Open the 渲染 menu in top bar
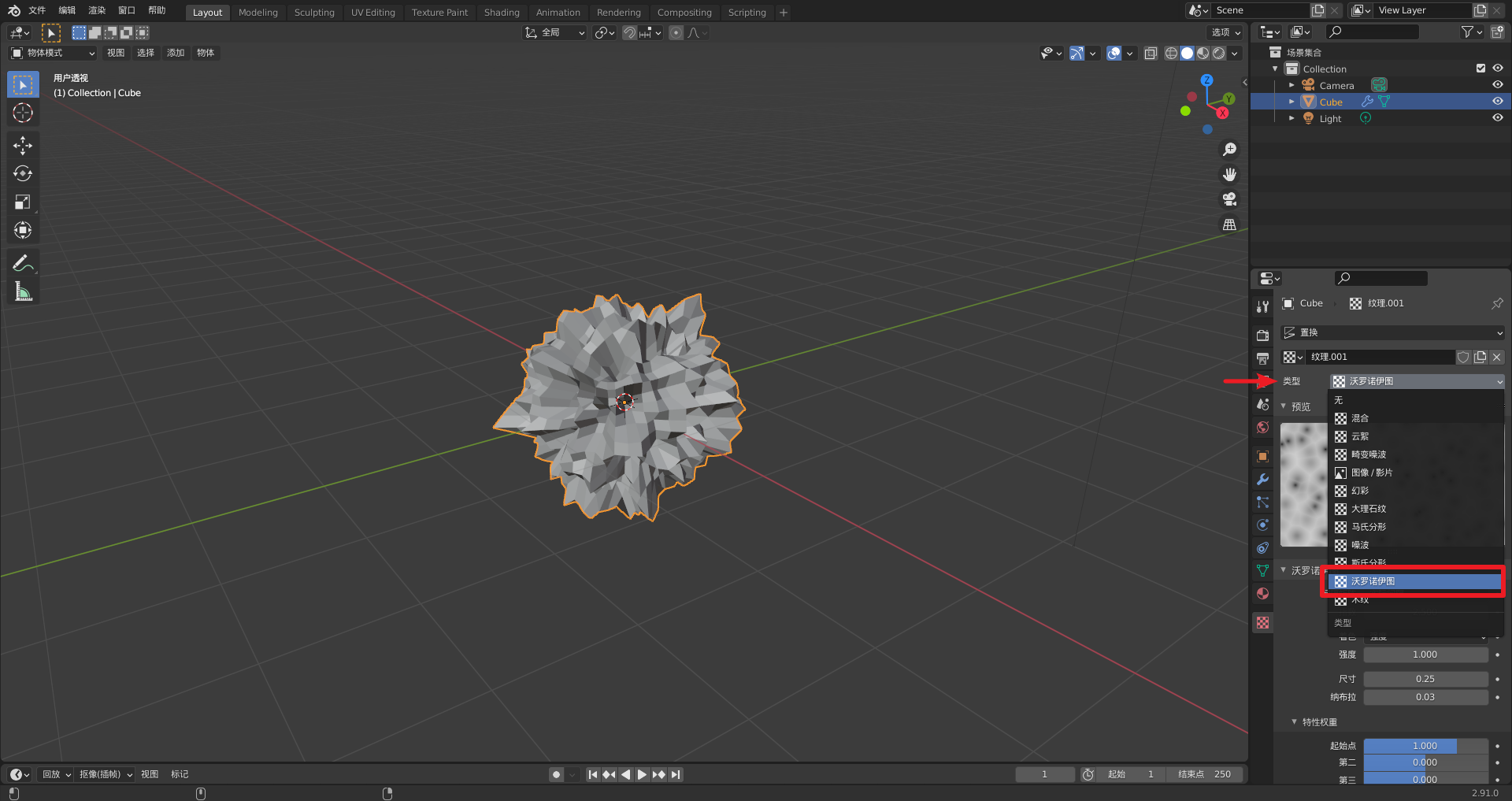1512x801 pixels. pos(97,10)
